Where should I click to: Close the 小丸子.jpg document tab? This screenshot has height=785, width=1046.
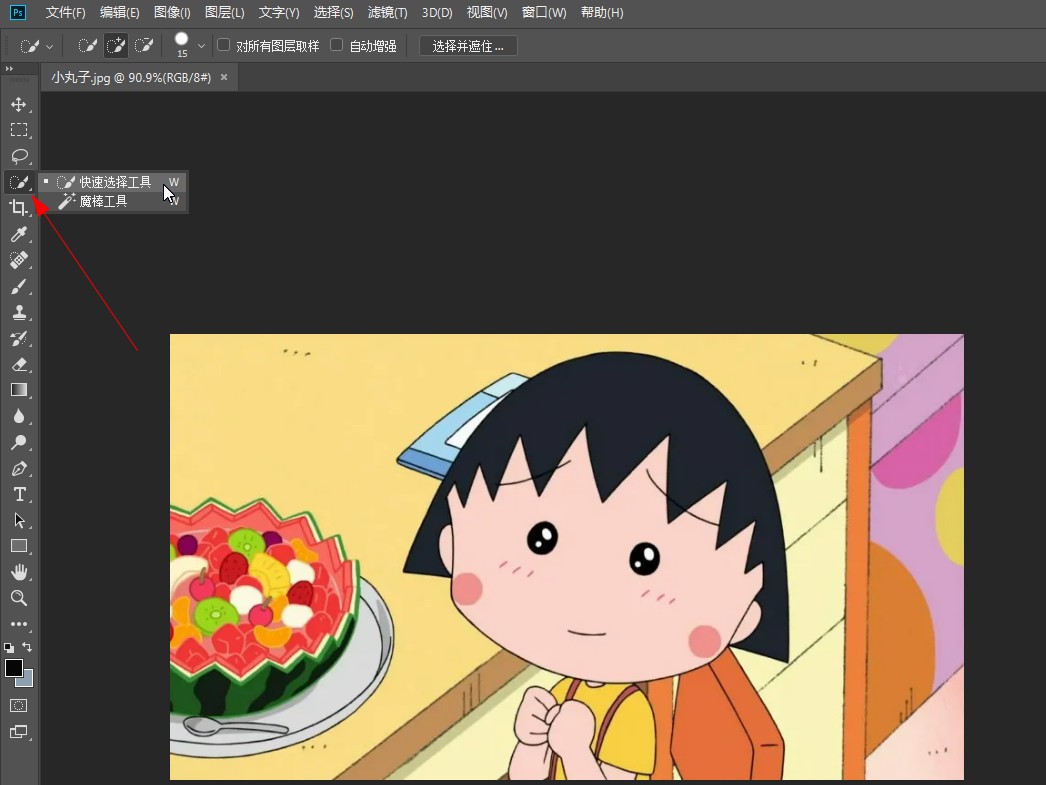[x=224, y=77]
